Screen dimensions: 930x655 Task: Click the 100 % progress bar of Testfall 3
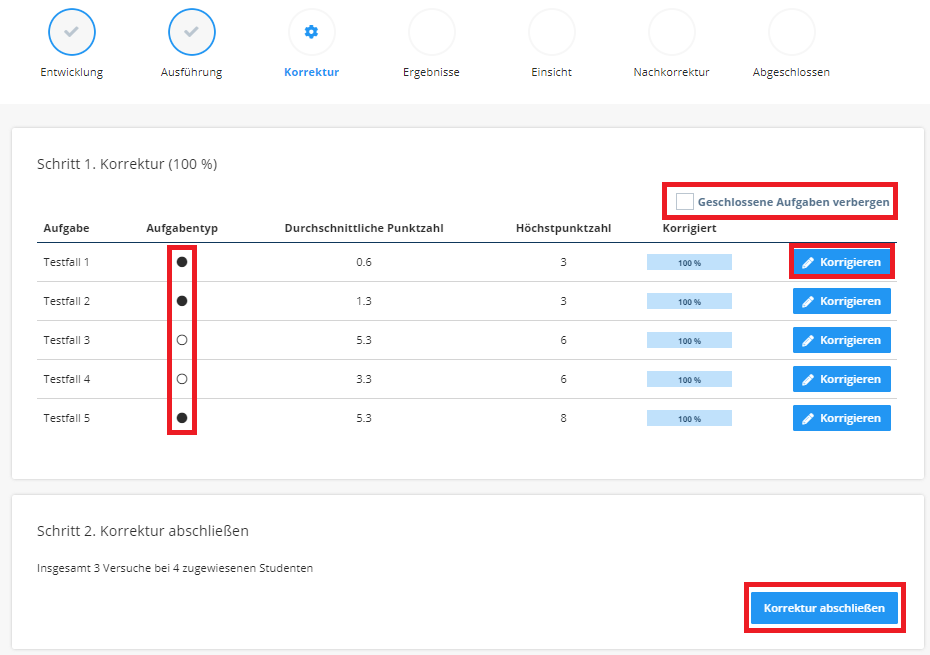point(689,341)
